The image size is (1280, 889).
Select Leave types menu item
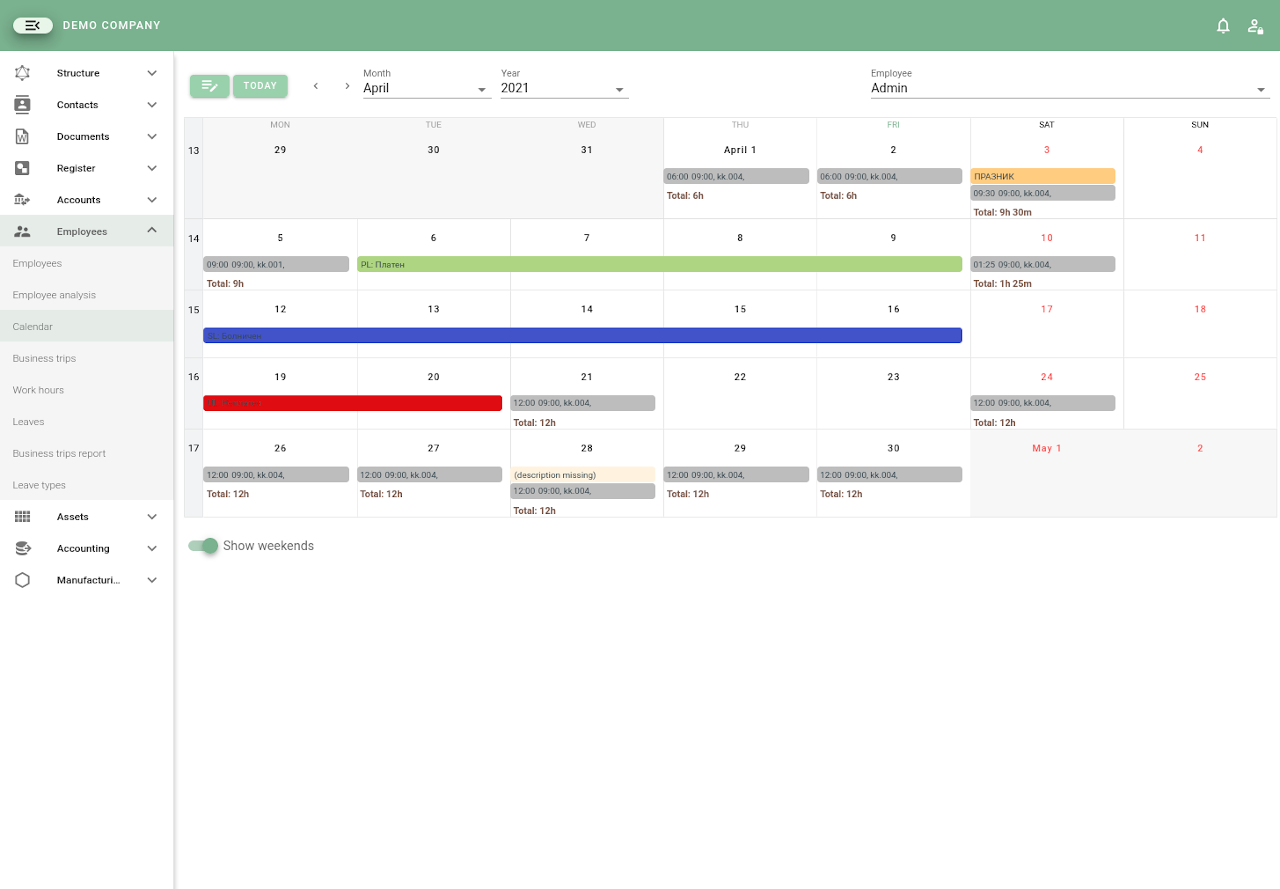(39, 485)
